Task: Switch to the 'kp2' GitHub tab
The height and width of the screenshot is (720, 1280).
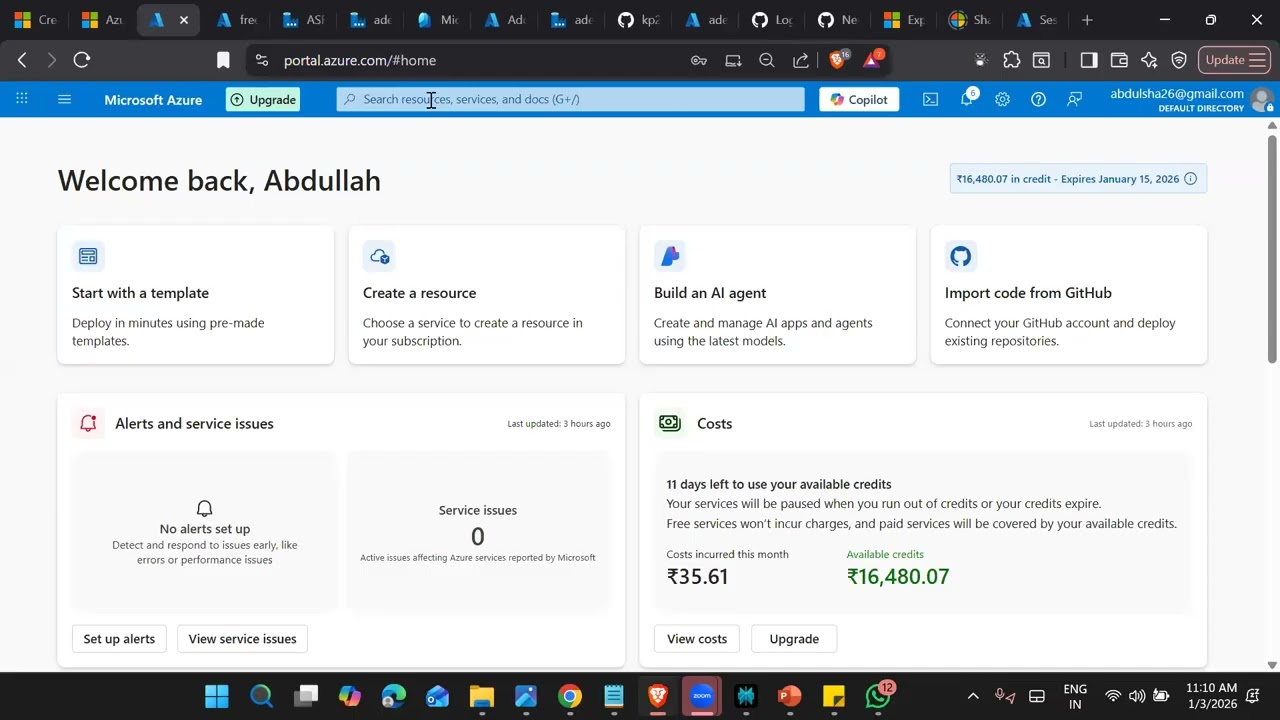Action: [640, 20]
